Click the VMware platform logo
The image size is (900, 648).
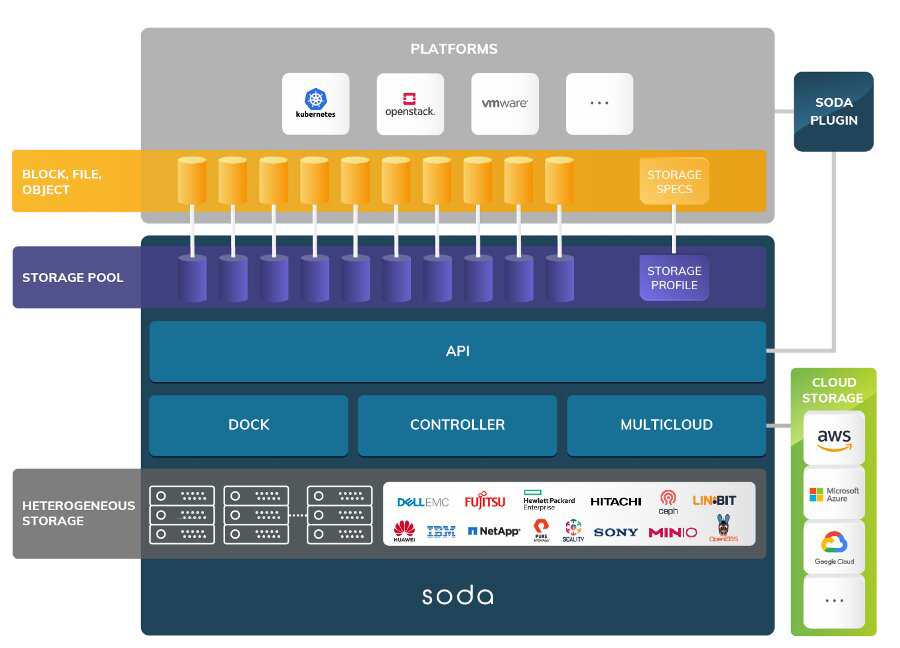coord(504,104)
